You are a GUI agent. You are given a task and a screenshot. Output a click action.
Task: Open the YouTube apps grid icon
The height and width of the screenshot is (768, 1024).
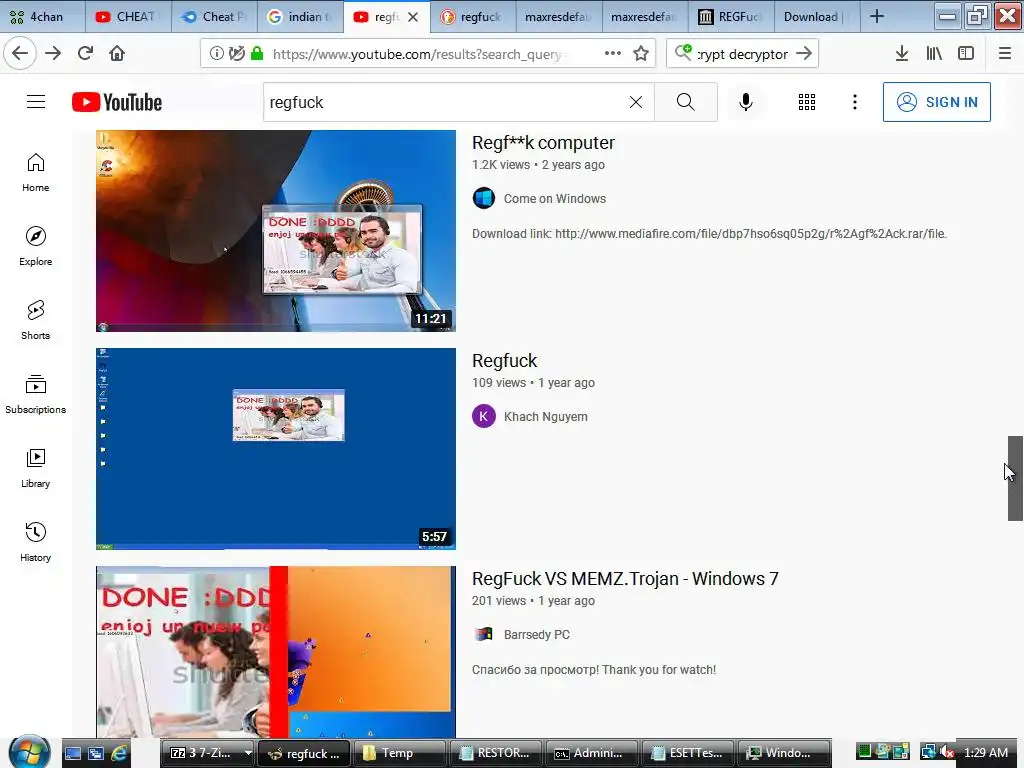807,102
